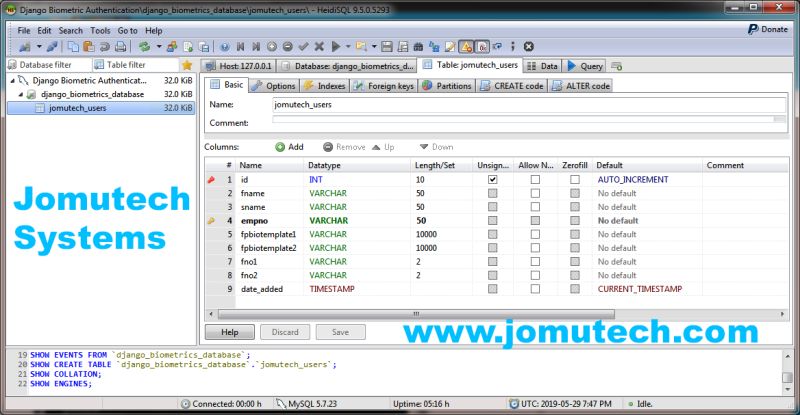
Task: Click the SQL log vertical scrollbar thumb
Action: click(x=787, y=377)
